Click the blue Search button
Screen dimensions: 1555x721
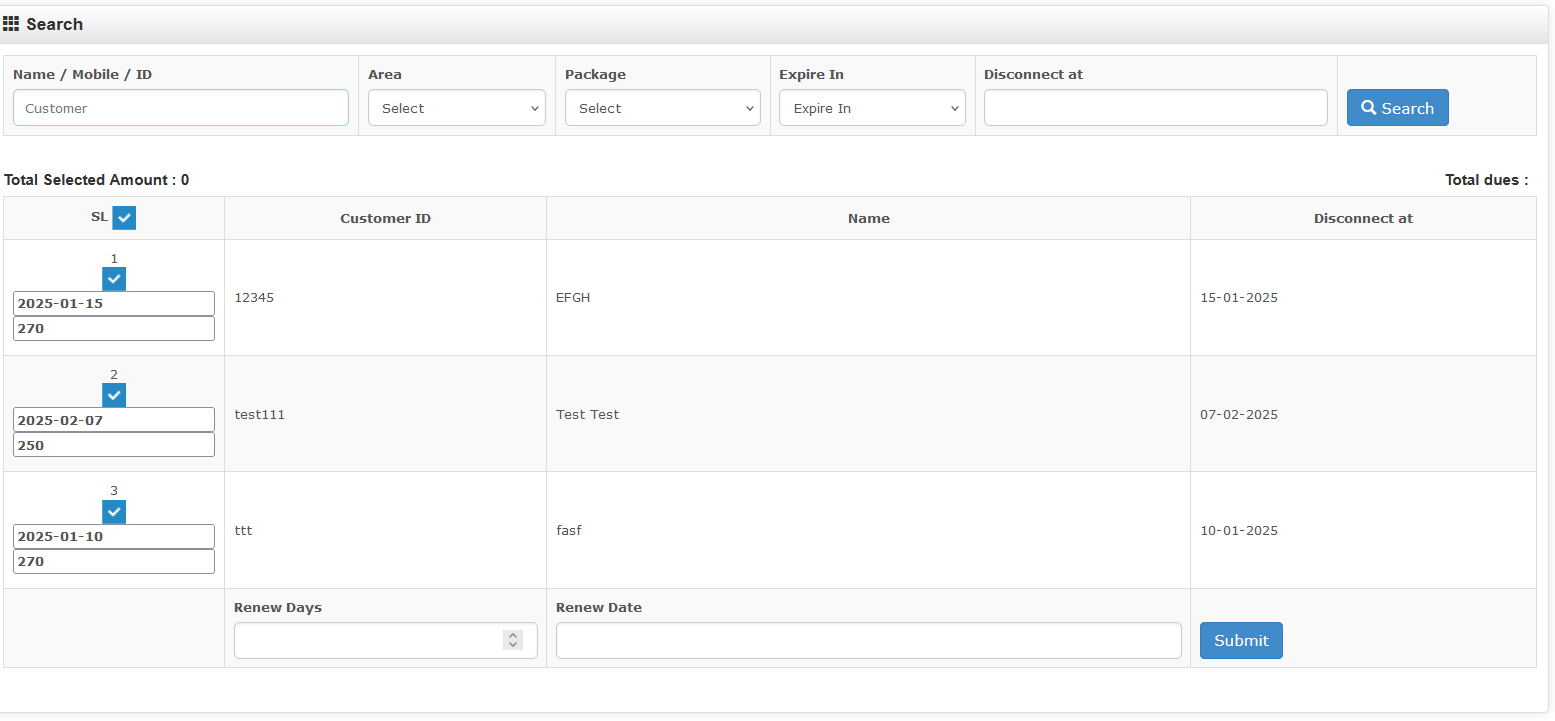pos(1397,108)
